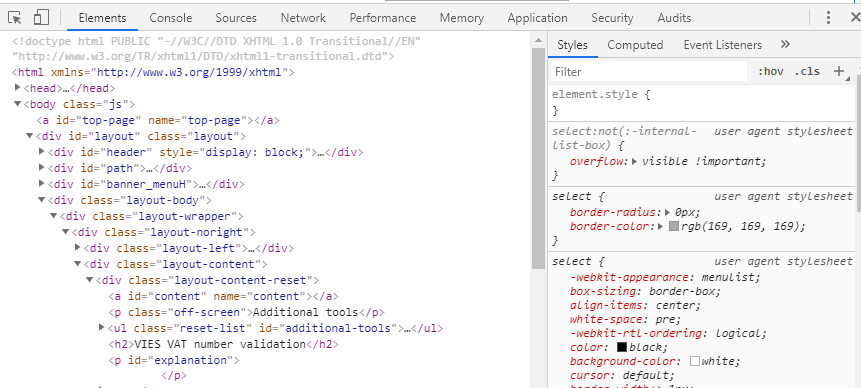This screenshot has width=861, height=388.
Task: Click the align-items: center property
Action: 635,305
